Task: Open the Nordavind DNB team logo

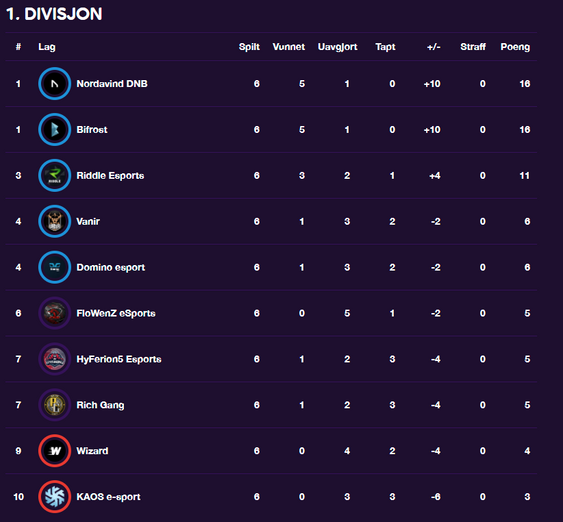Action: point(55,84)
